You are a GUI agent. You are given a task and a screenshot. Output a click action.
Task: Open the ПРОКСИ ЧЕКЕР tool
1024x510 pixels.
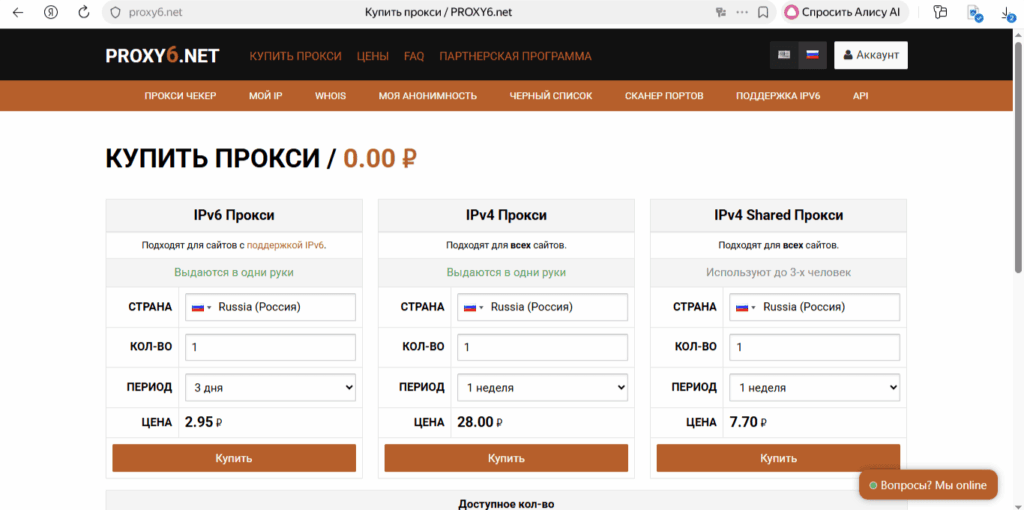(180, 96)
